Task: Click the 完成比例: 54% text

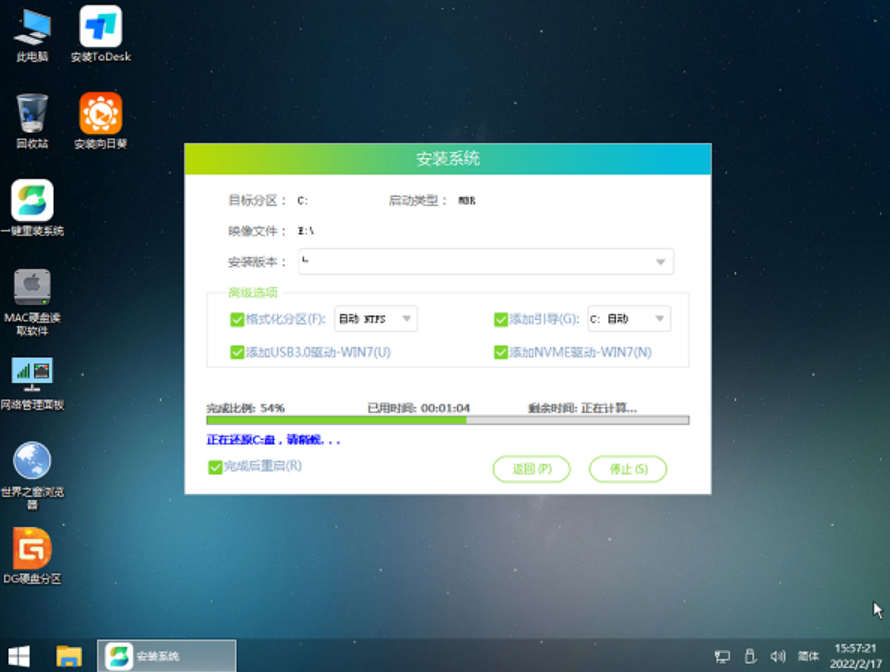Action: 245,408
